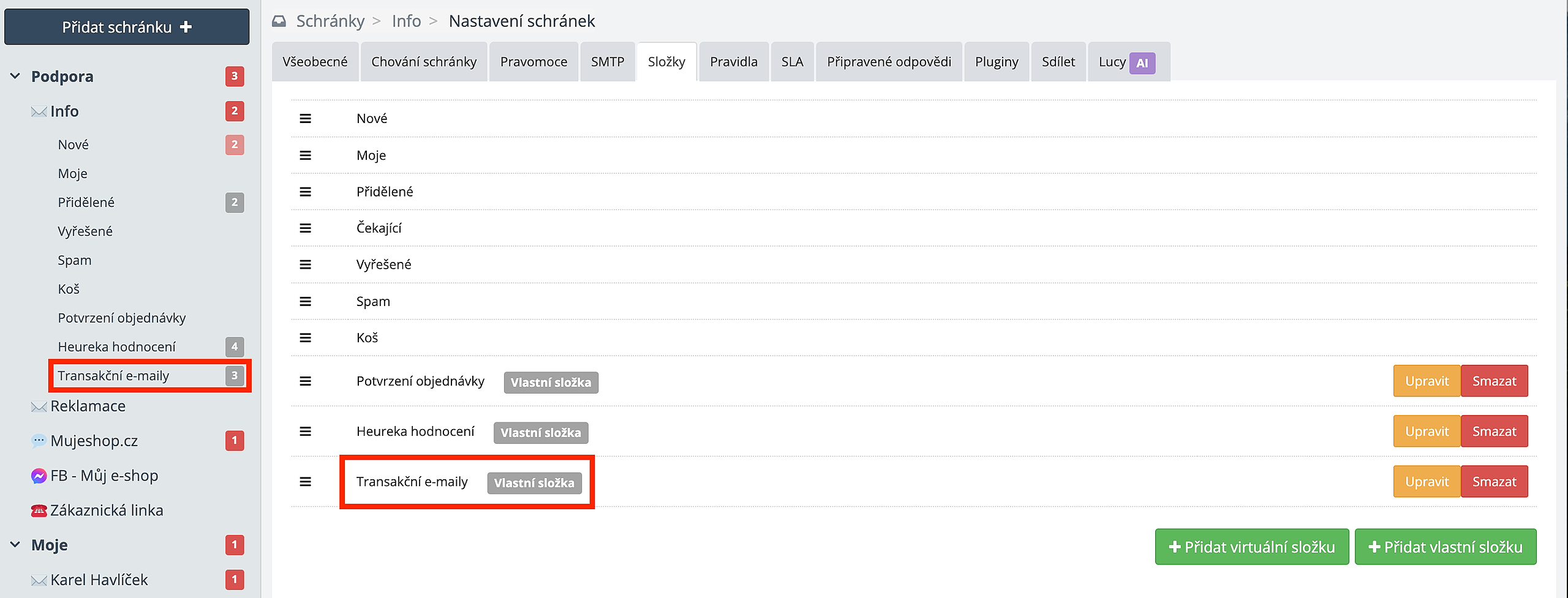Open the Všeobecné tab

point(315,62)
